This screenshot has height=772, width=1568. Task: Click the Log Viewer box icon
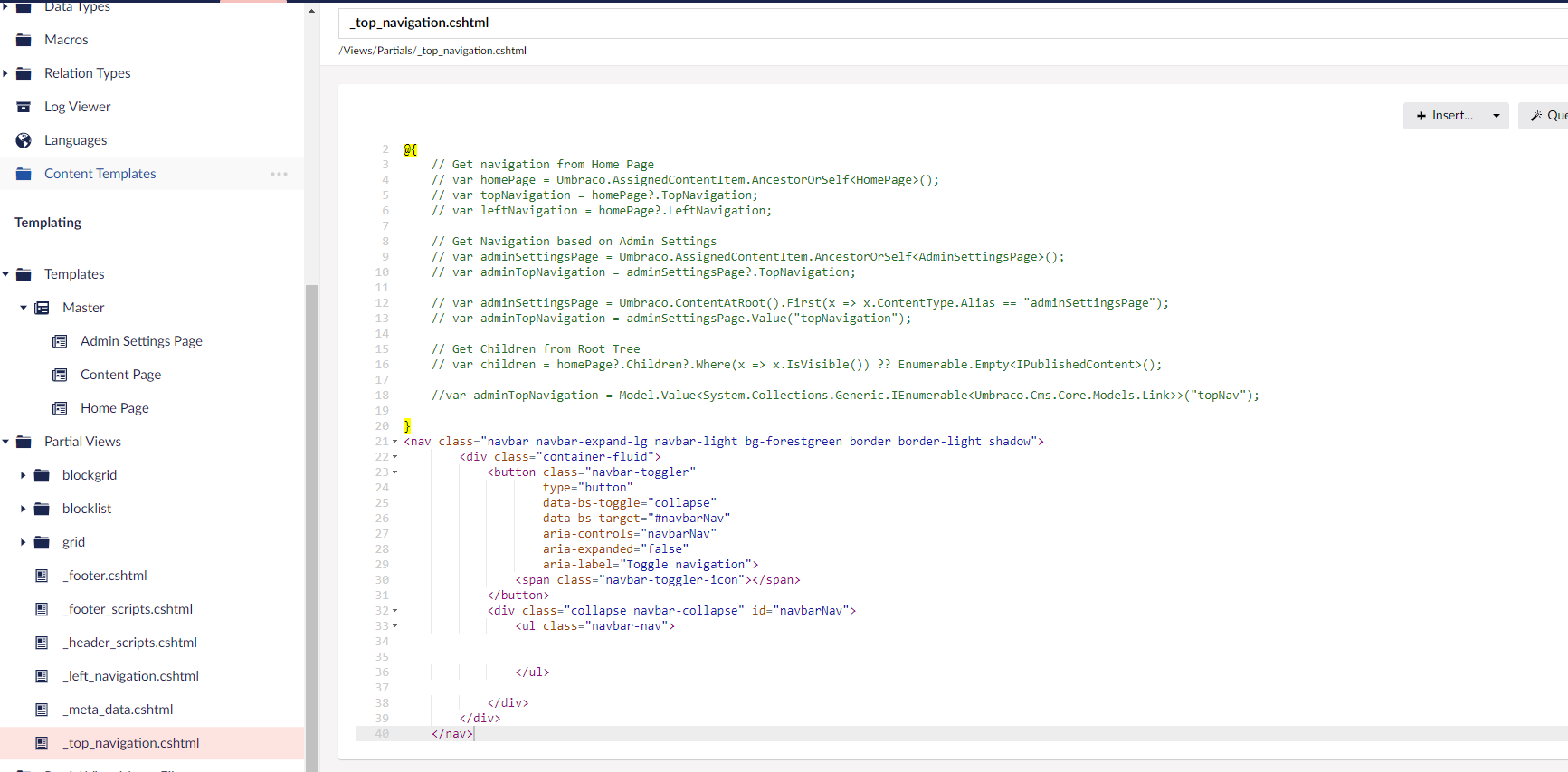click(24, 107)
